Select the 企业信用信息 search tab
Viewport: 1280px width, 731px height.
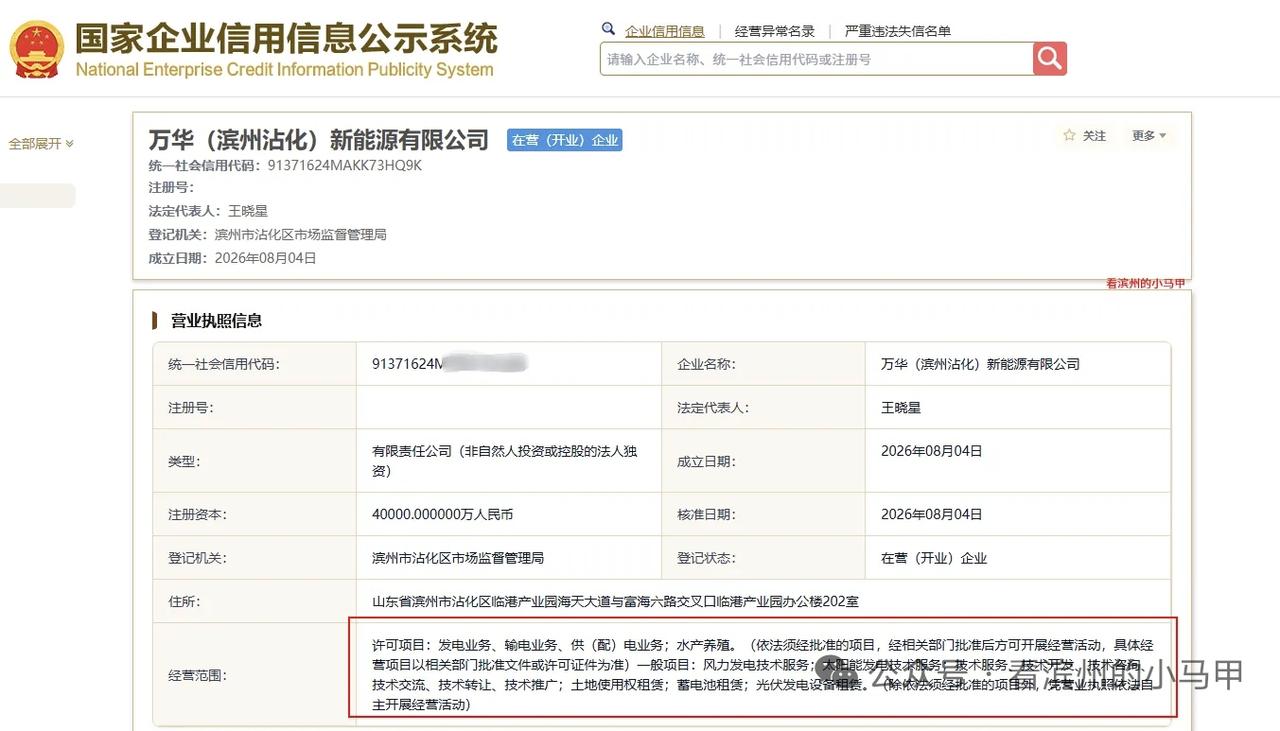(x=665, y=31)
